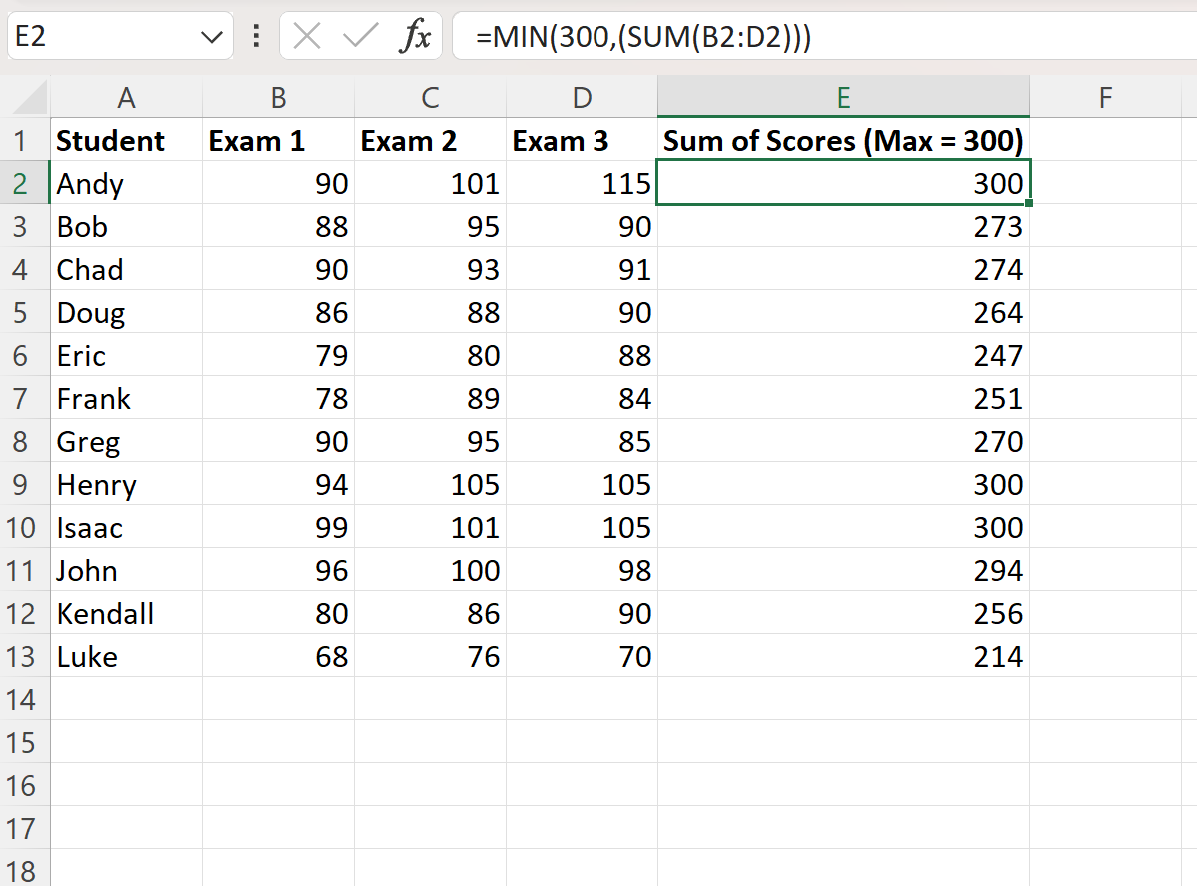The height and width of the screenshot is (886, 1197).
Task: Click John's Exam 2 score 100
Action: [430, 570]
